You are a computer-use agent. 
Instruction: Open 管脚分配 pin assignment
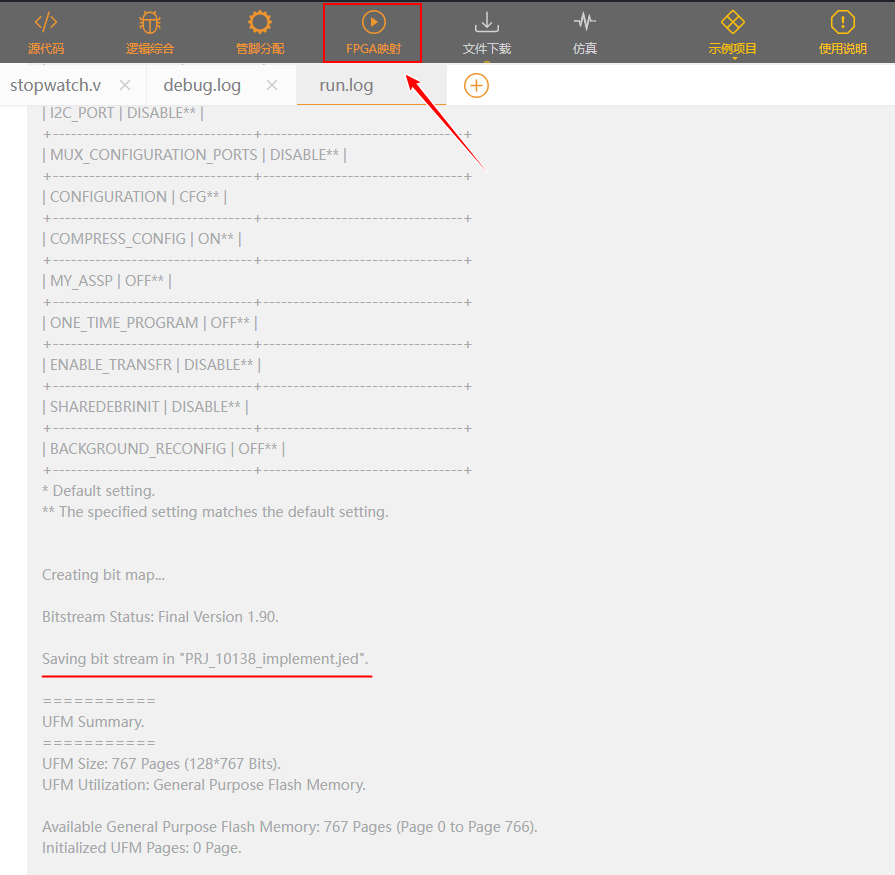(x=260, y=32)
